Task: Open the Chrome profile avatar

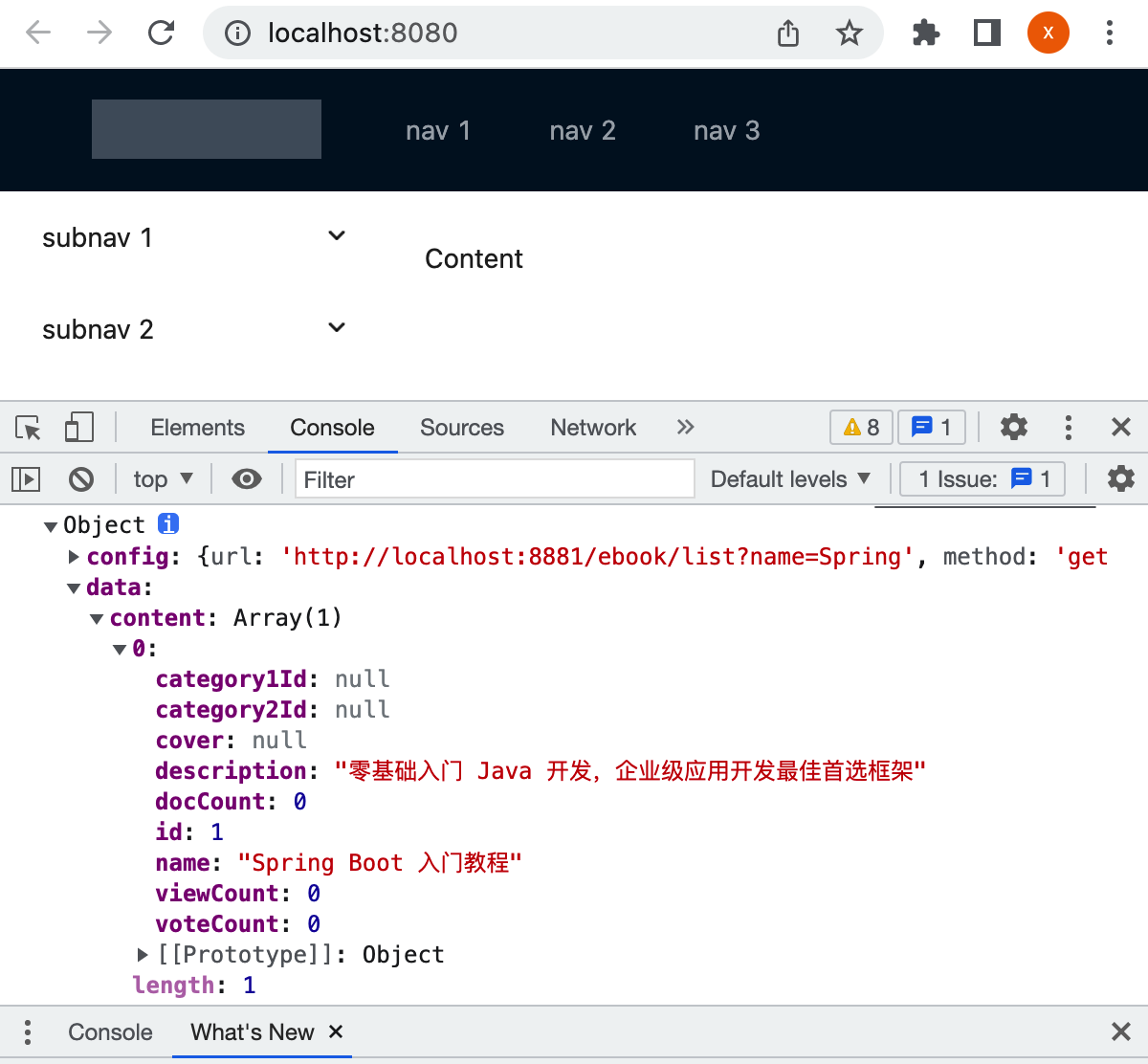Action: pos(1049,33)
